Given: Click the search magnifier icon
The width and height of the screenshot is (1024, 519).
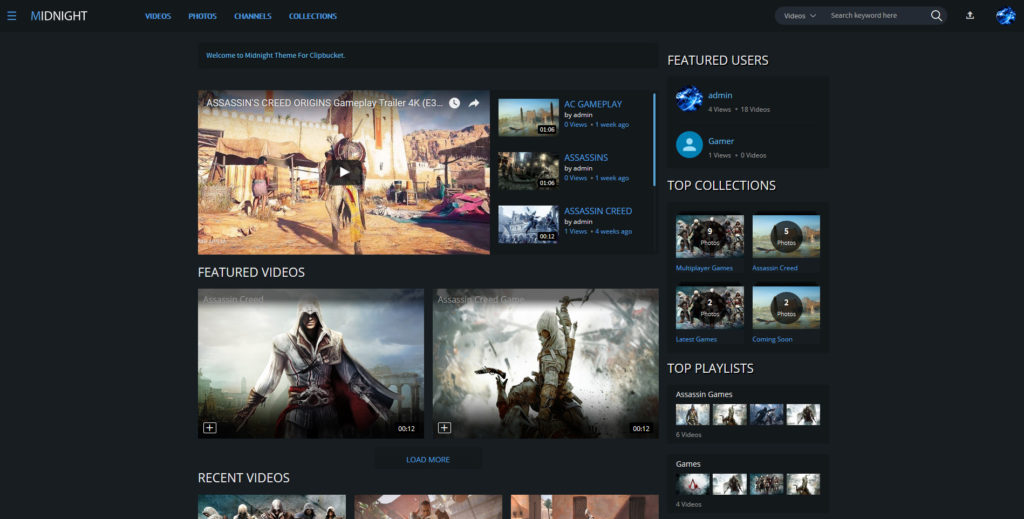Looking at the screenshot, I should coord(936,16).
